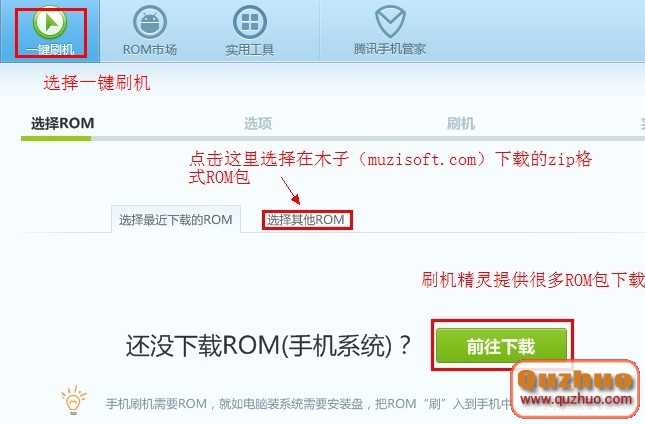The height and width of the screenshot is (424, 645).
Task: Click the lightbulb tip icon
Action: 74,400
